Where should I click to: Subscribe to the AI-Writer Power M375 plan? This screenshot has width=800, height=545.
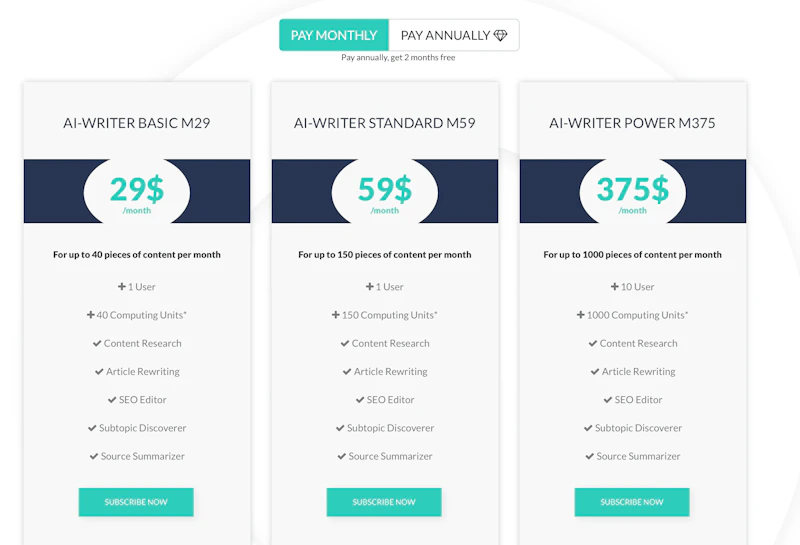point(632,502)
